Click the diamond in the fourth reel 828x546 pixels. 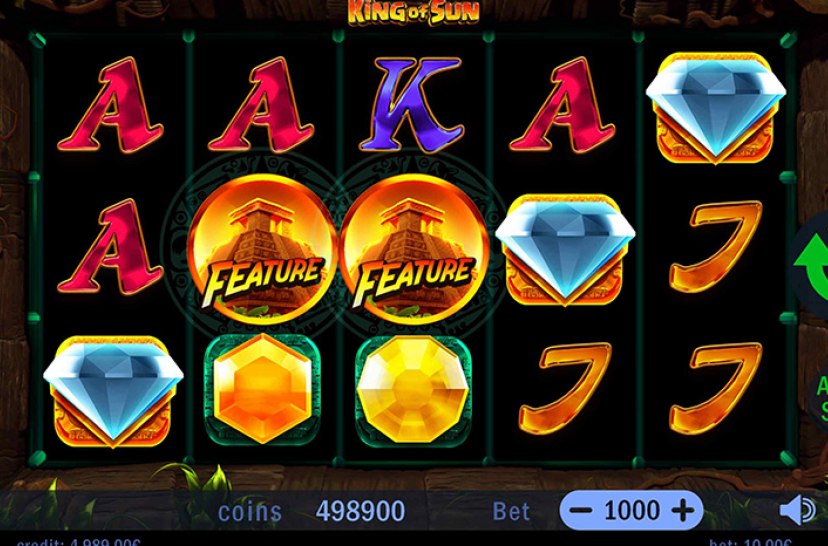(565, 249)
